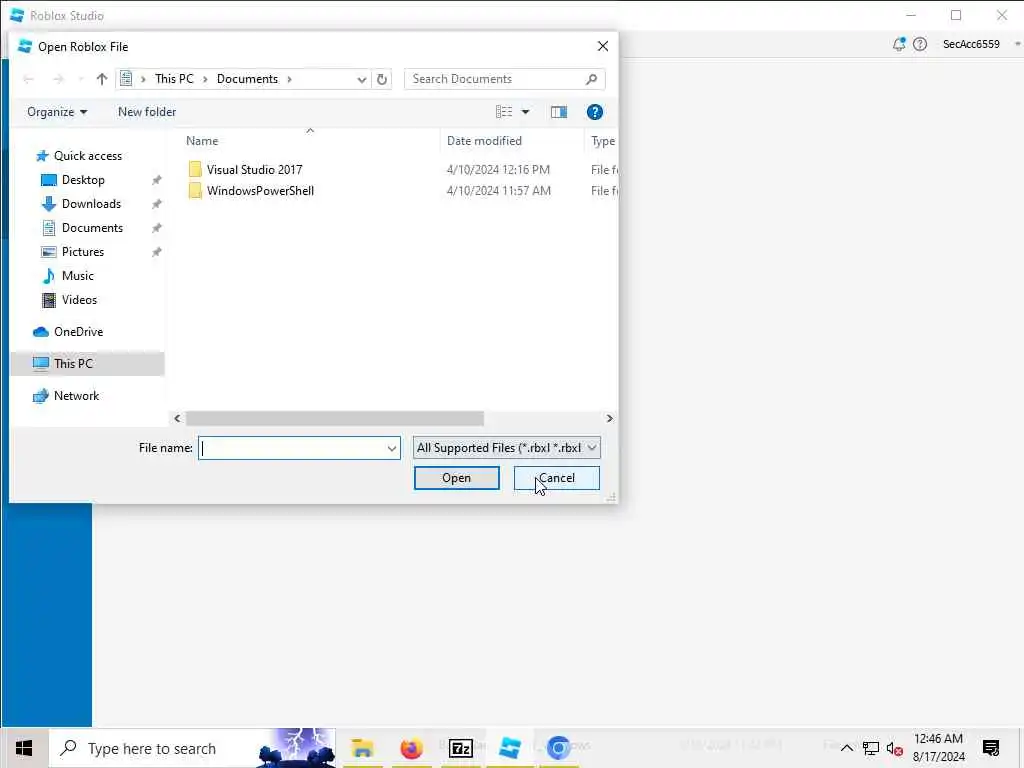Open Music in navigation pane
1024x768 pixels.
78,276
